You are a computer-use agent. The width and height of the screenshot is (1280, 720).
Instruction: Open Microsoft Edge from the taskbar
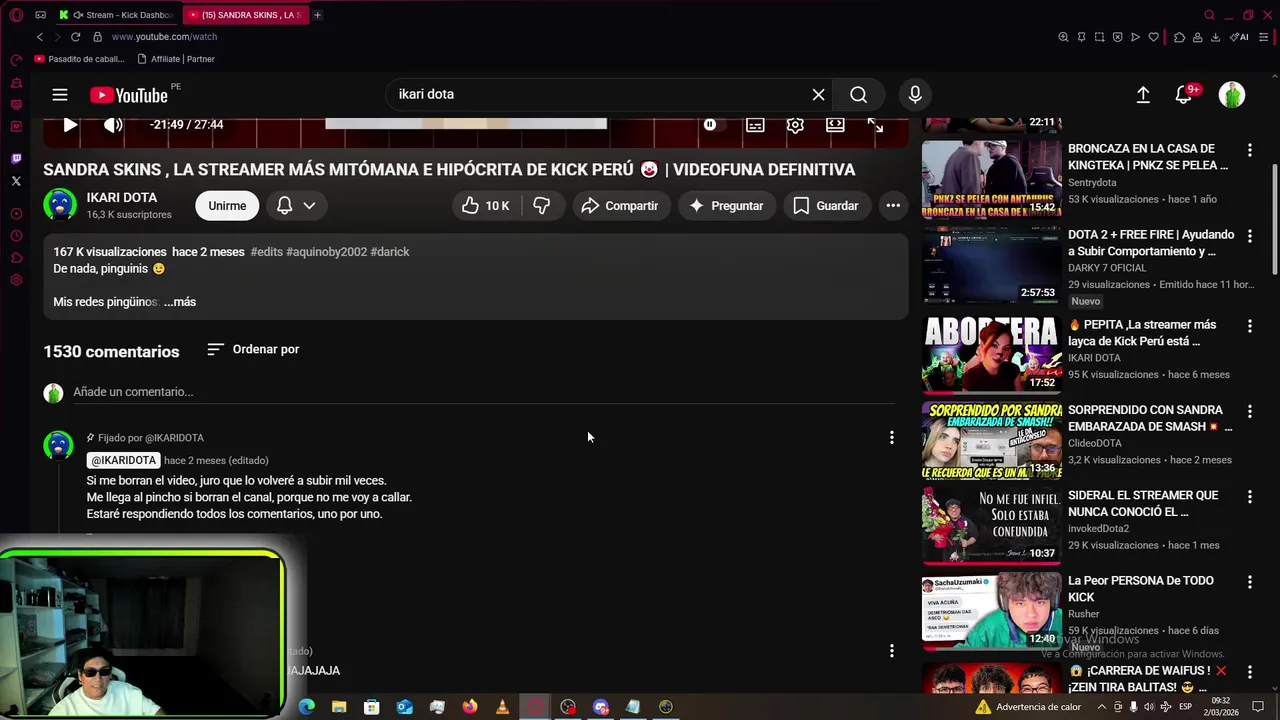[x=307, y=707]
